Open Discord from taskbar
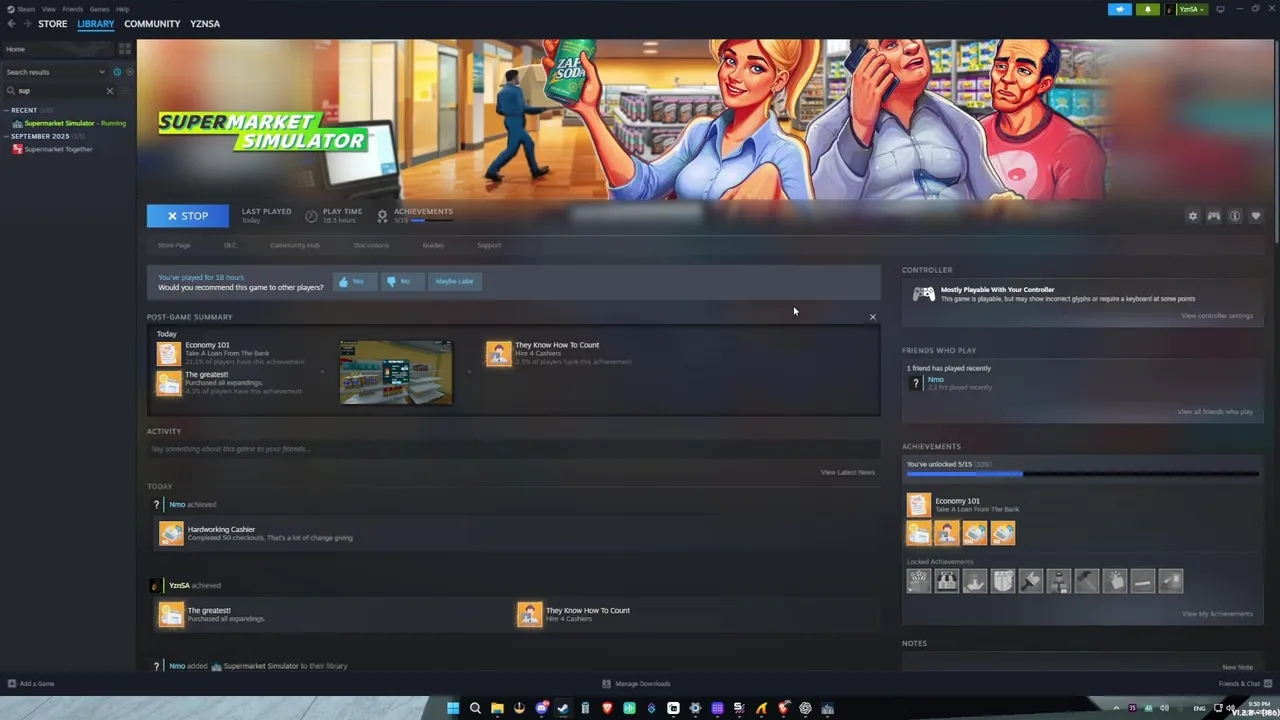This screenshot has width=1280, height=720. [x=541, y=709]
